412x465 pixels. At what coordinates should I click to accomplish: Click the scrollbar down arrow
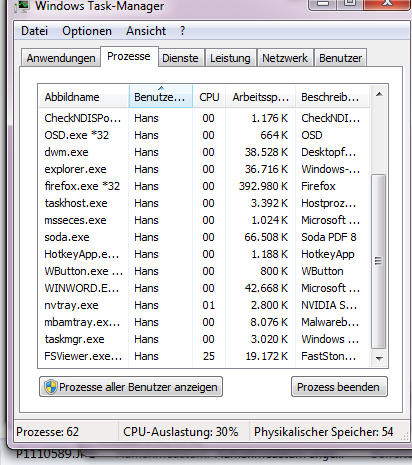[x=379, y=359]
